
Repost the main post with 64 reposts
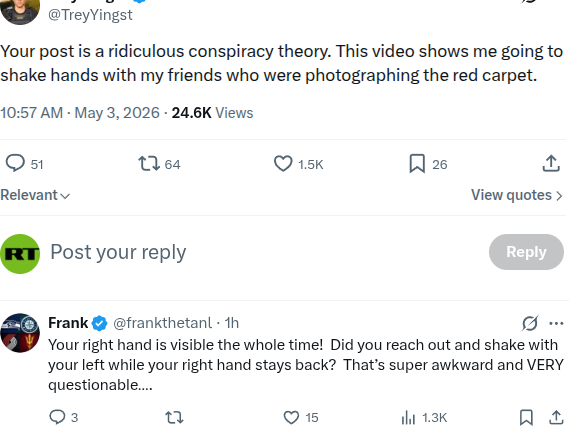[159, 164]
